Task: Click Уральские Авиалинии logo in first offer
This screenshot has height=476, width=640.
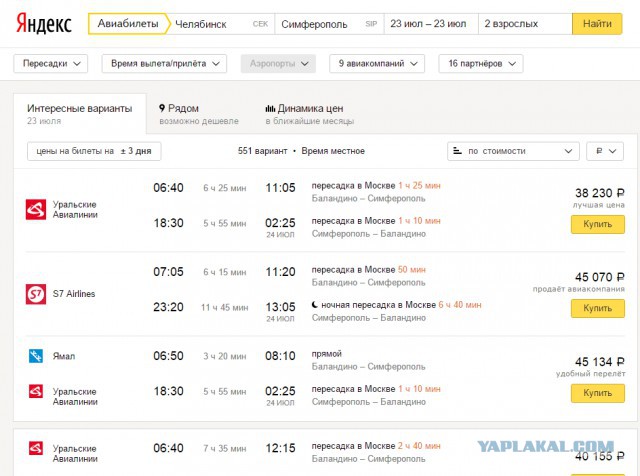Action: click(36, 209)
